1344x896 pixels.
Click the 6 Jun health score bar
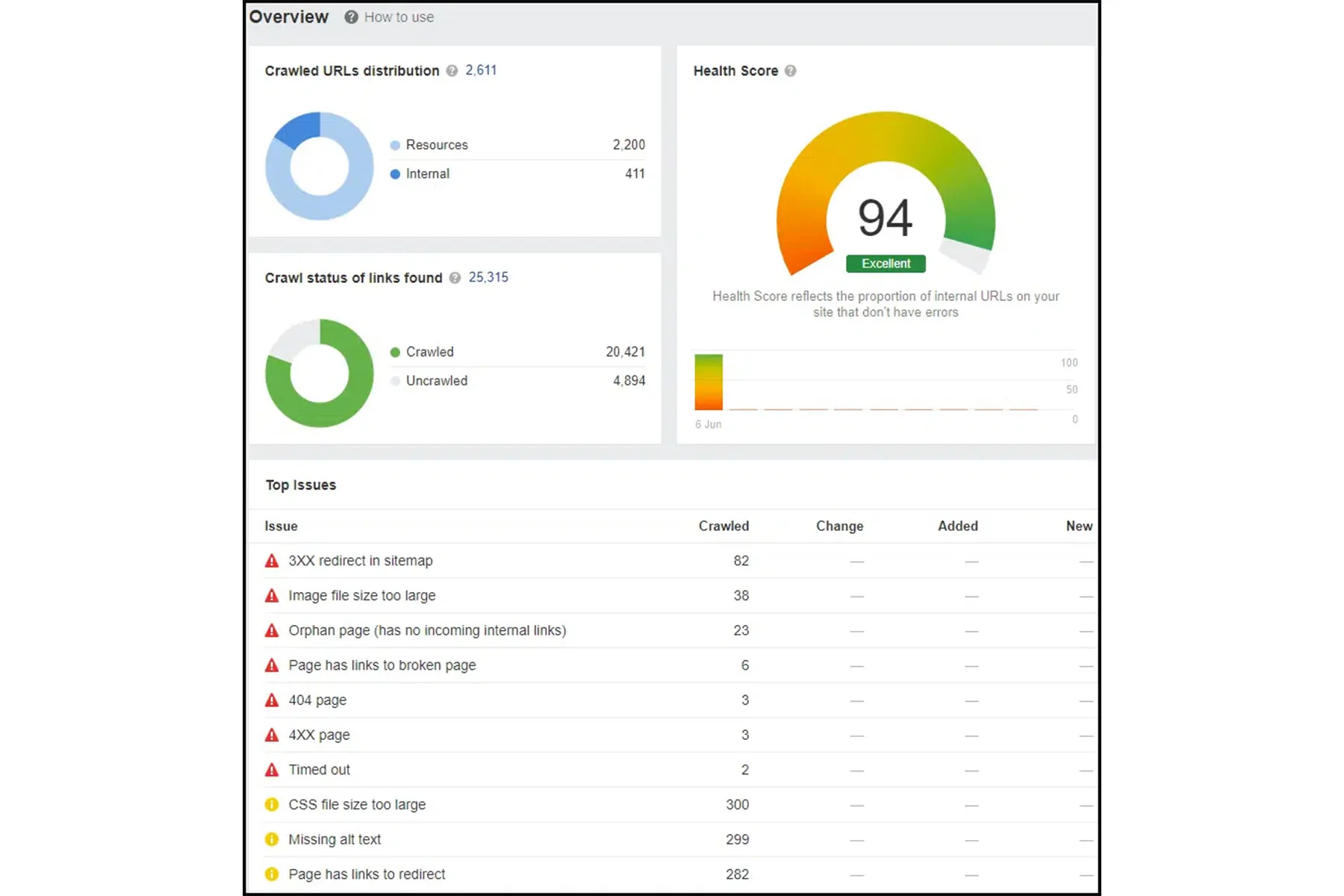pos(709,382)
